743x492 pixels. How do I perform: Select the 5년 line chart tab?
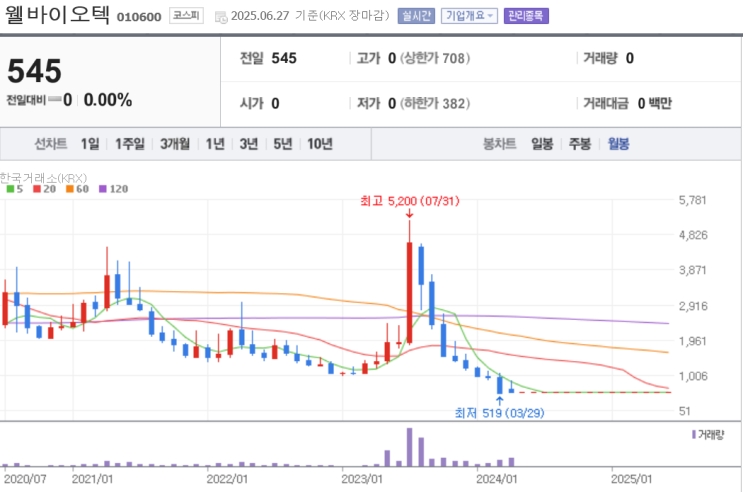(x=283, y=144)
